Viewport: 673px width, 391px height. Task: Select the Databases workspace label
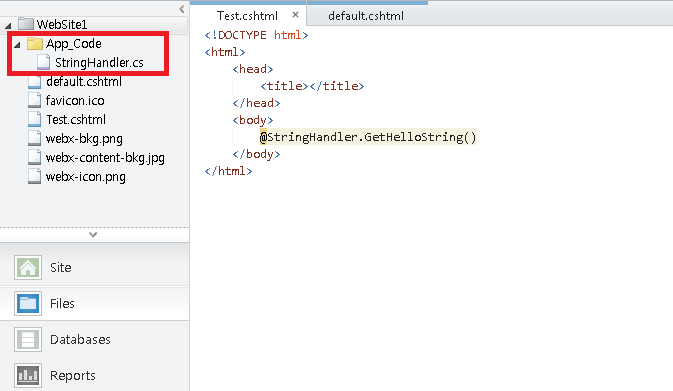click(80, 339)
